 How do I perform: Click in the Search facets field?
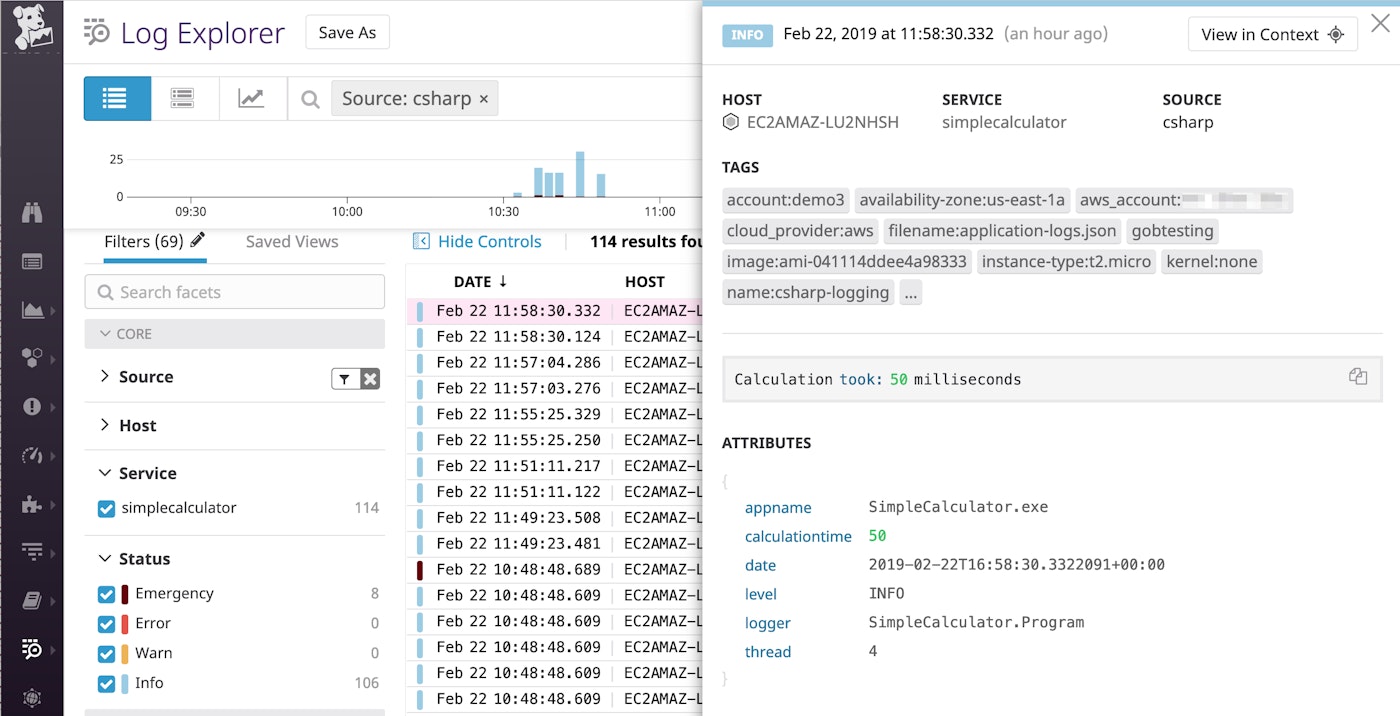235,292
